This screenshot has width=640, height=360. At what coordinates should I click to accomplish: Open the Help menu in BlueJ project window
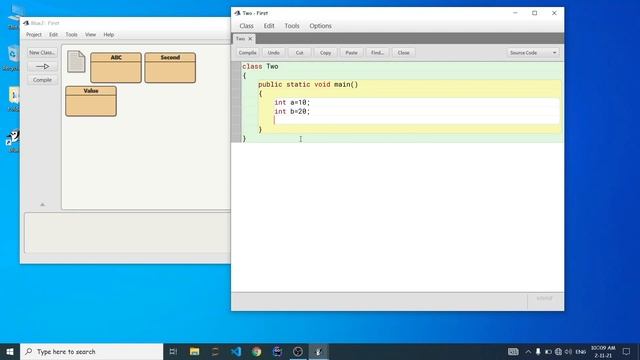coord(109,35)
